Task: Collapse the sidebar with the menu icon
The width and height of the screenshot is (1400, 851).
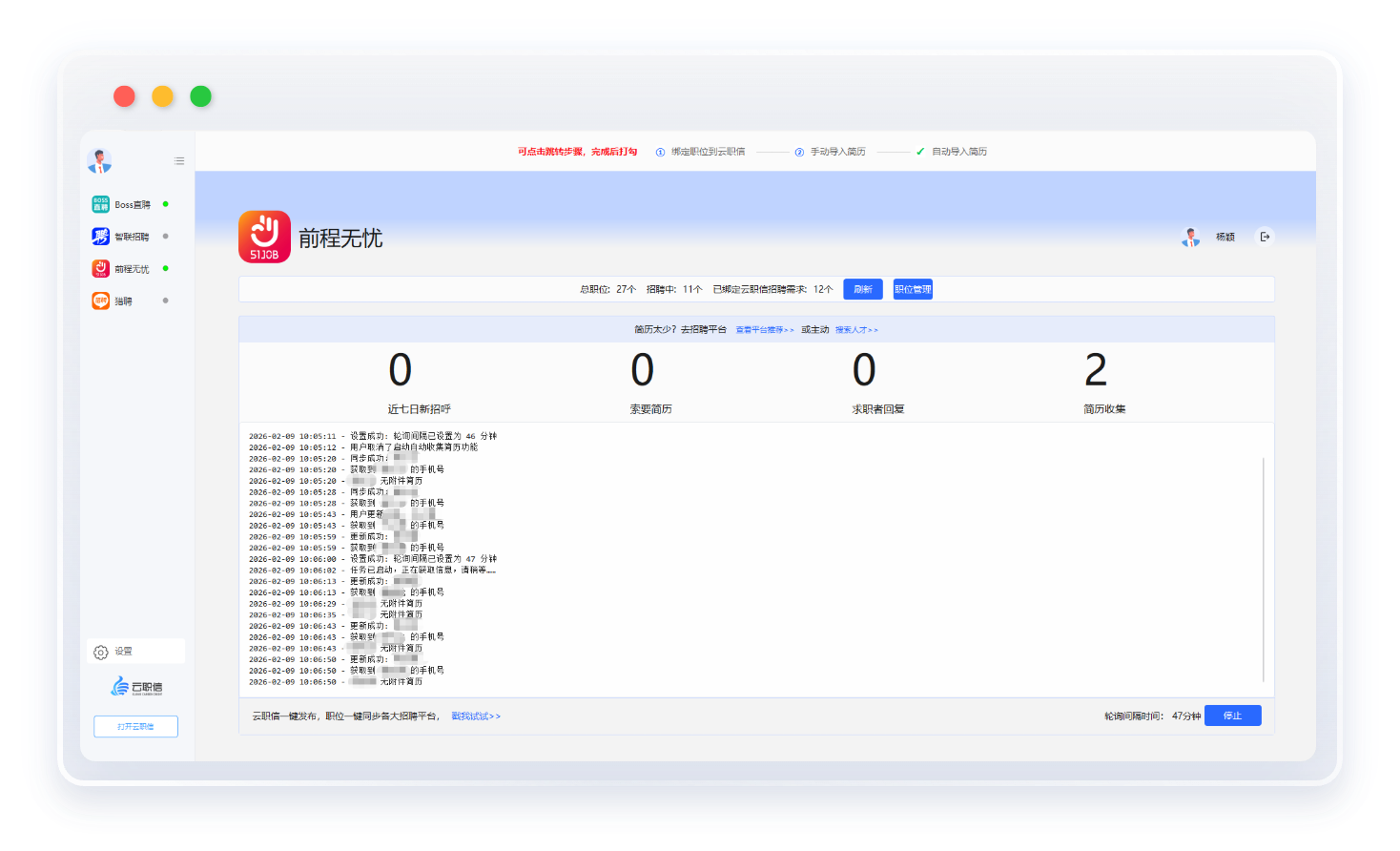Action: click(x=179, y=161)
